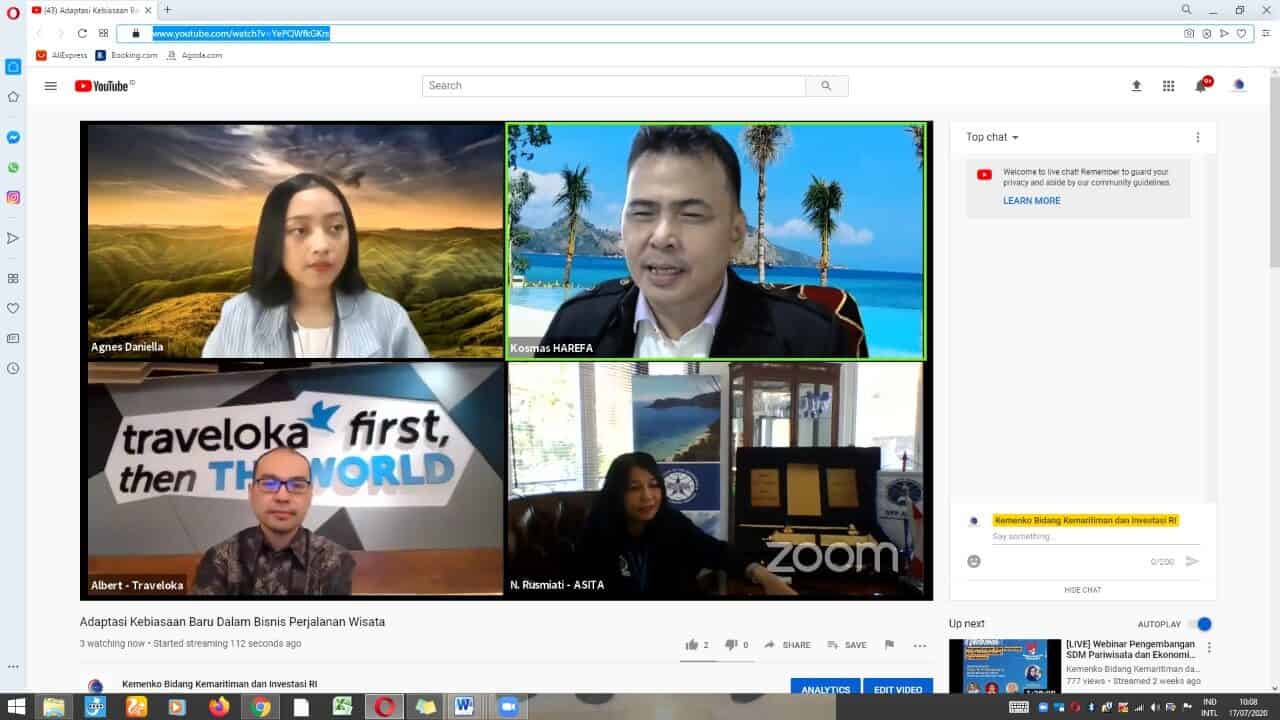Click the ANALYTICS button
Viewport: 1280px width, 720px height.
825,687
